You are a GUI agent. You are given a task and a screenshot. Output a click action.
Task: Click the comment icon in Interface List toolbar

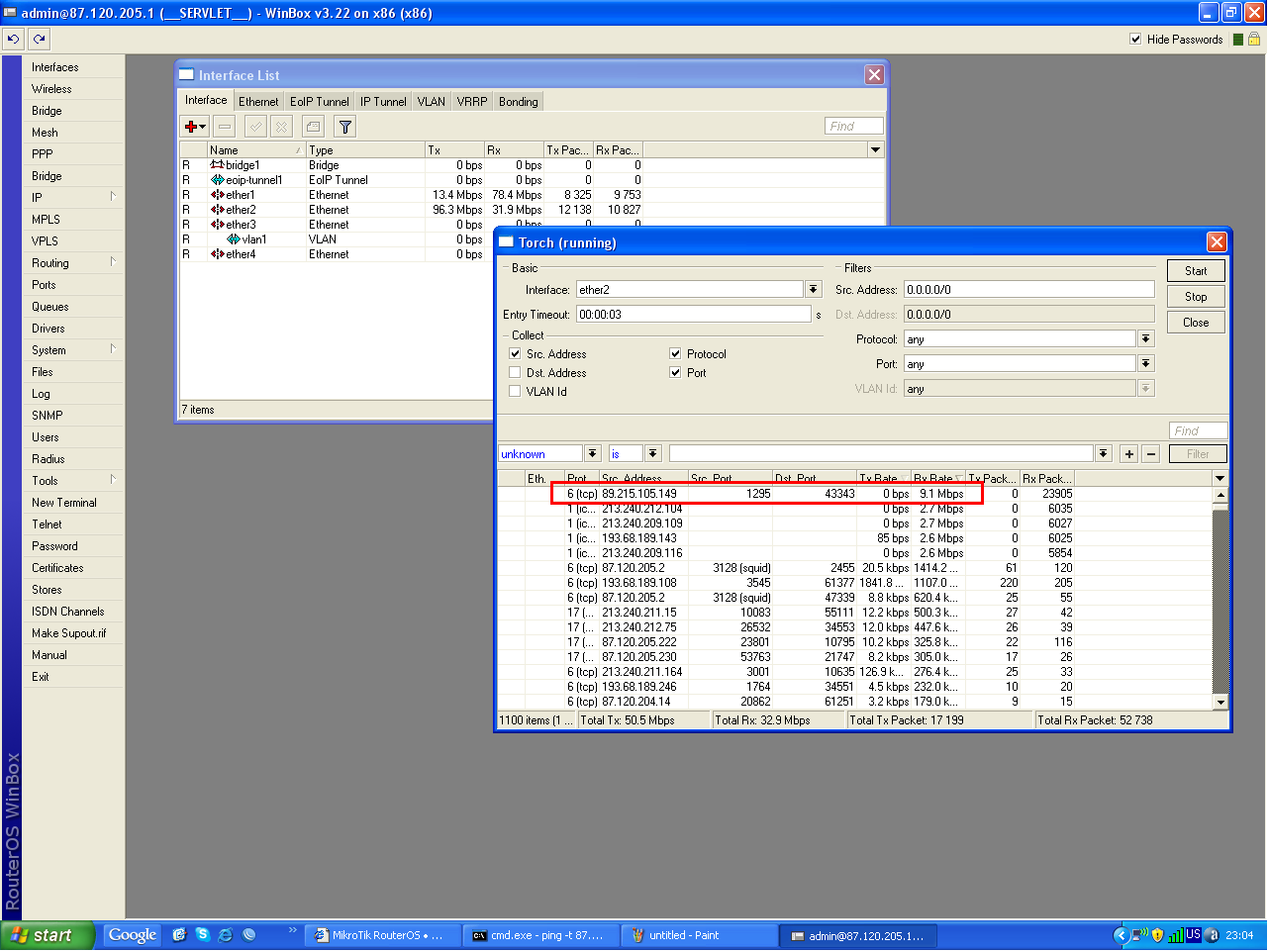tap(314, 127)
